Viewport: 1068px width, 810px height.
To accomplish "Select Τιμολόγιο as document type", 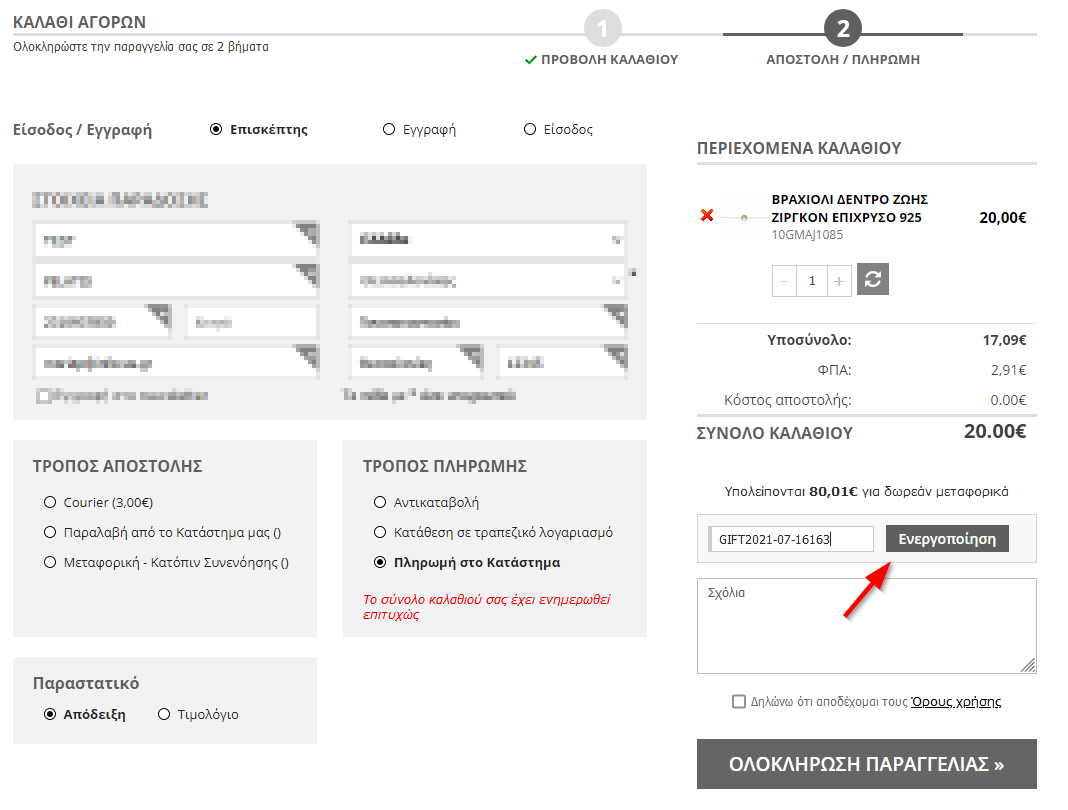I will [165, 715].
